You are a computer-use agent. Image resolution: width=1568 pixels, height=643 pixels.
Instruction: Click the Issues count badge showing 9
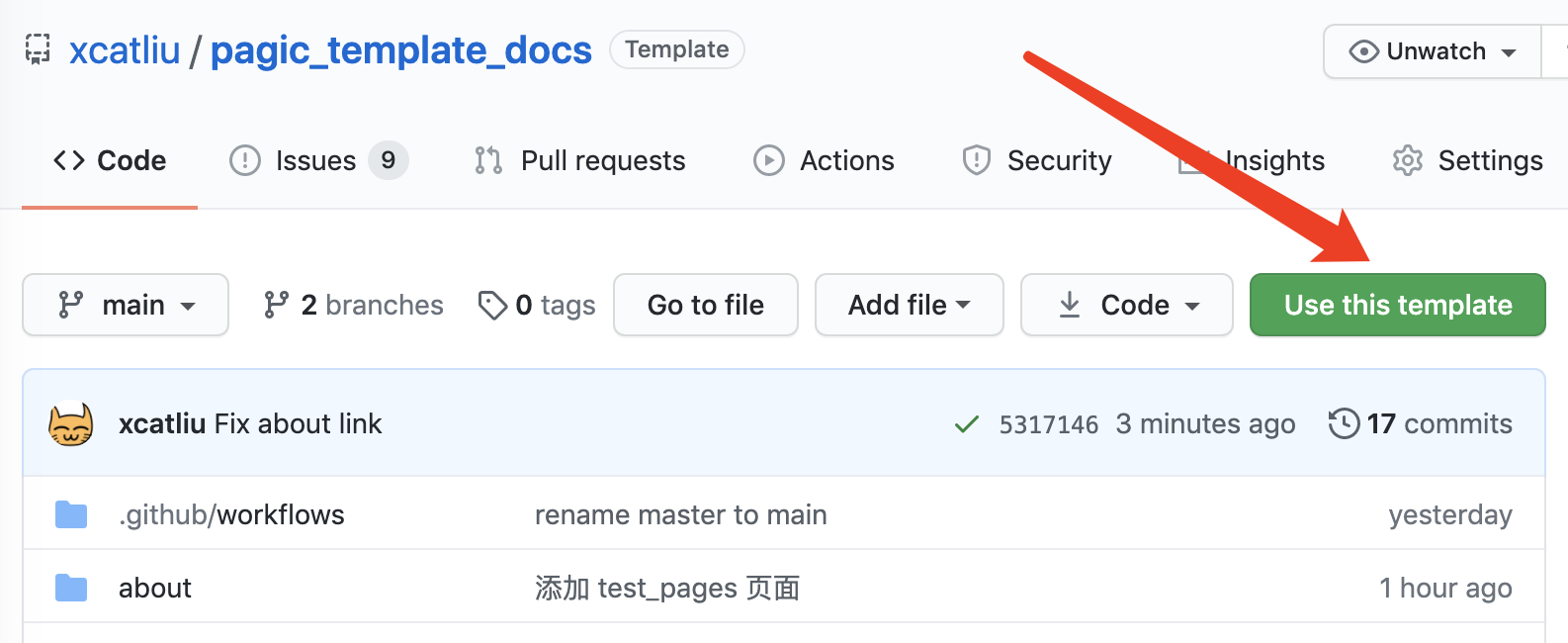pos(389,160)
